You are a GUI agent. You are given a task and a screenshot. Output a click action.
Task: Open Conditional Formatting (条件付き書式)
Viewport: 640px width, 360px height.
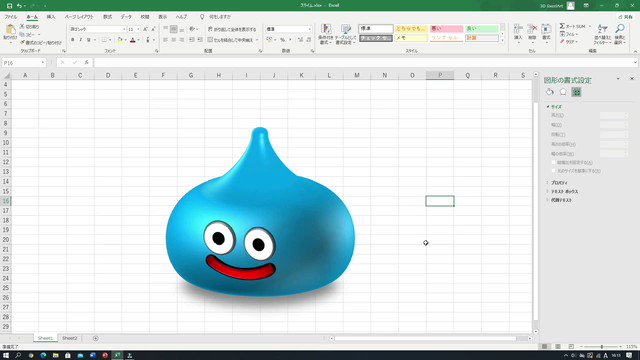[326, 34]
